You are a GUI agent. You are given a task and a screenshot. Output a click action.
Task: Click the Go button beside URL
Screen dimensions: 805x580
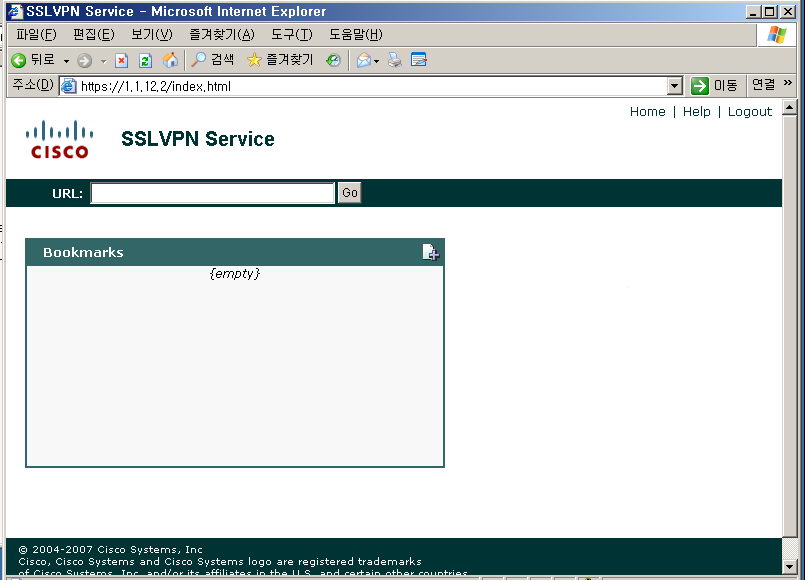click(x=350, y=193)
